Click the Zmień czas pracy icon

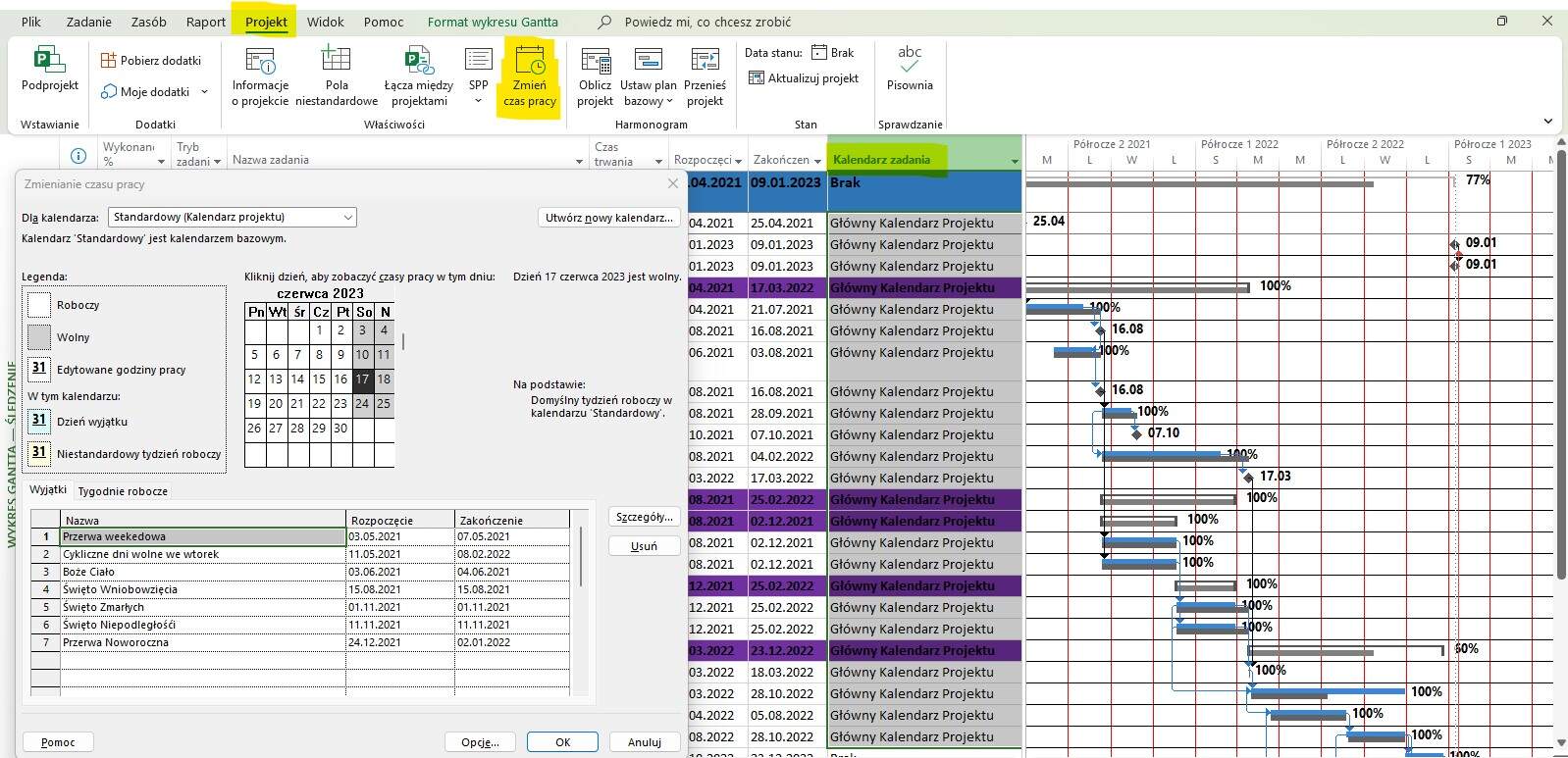pos(529,63)
